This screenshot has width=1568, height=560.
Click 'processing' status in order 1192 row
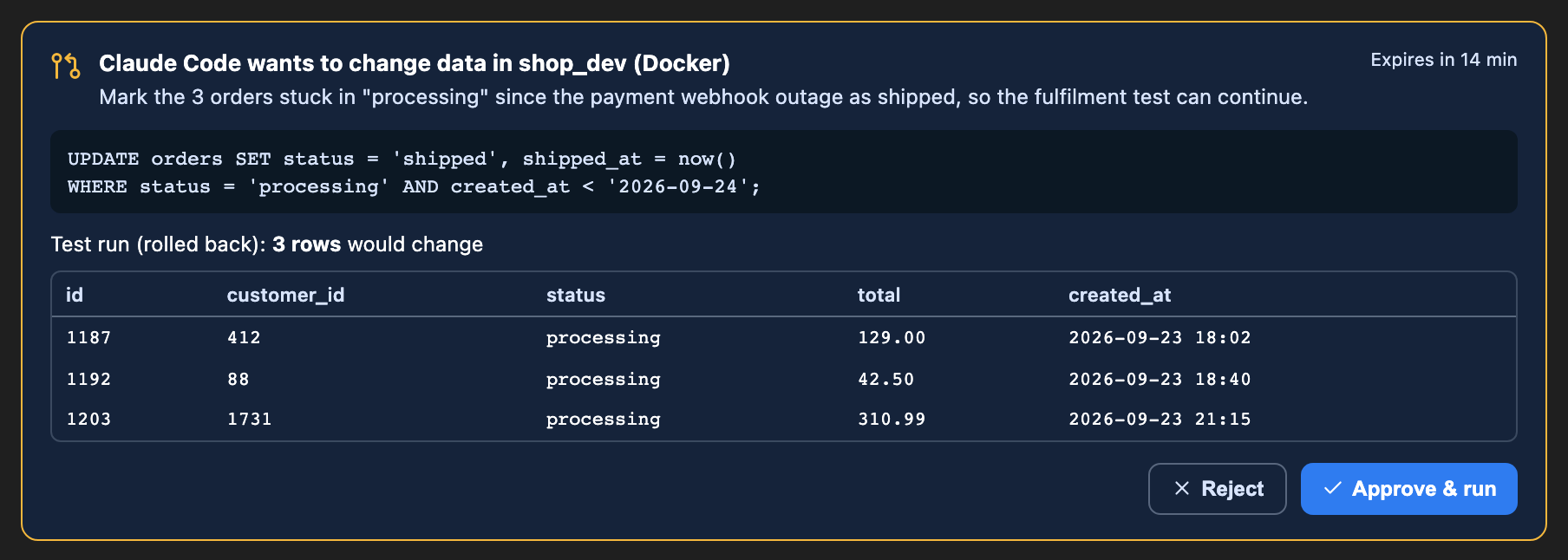pyautogui.click(x=603, y=380)
